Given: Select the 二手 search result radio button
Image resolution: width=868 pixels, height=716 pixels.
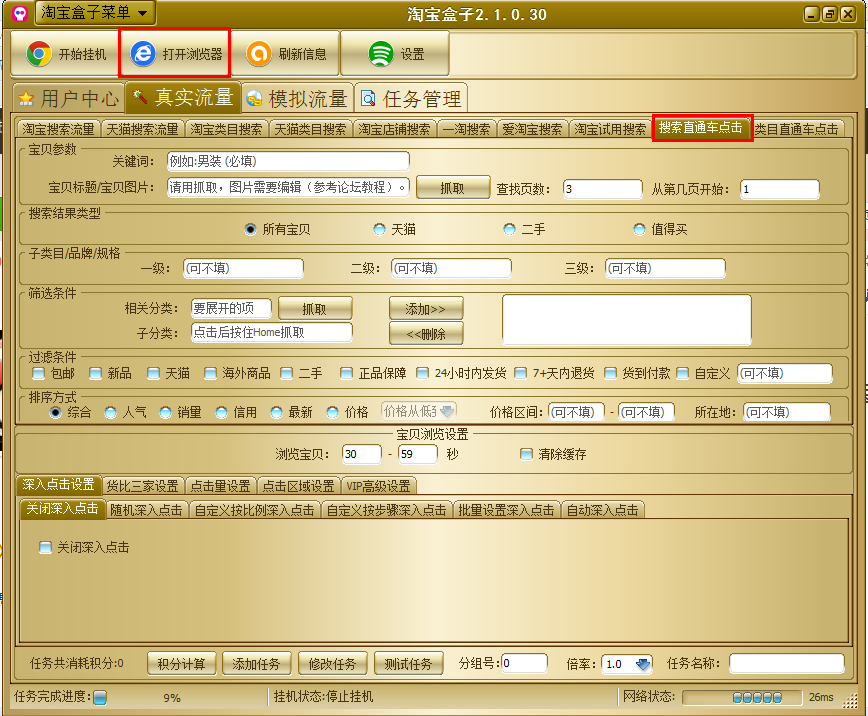Looking at the screenshot, I should pyautogui.click(x=509, y=229).
